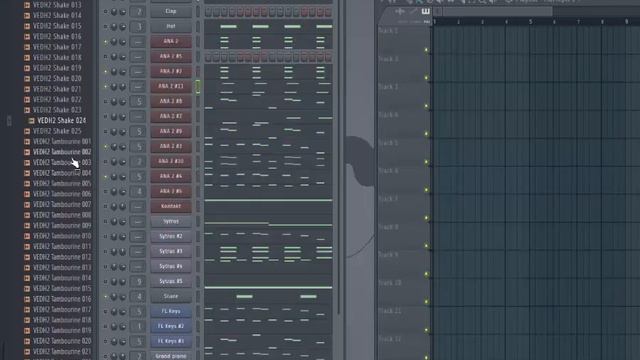The height and width of the screenshot is (360, 640).
Task: Open the FL Keys #3 channel button
Action: click(x=171, y=341)
